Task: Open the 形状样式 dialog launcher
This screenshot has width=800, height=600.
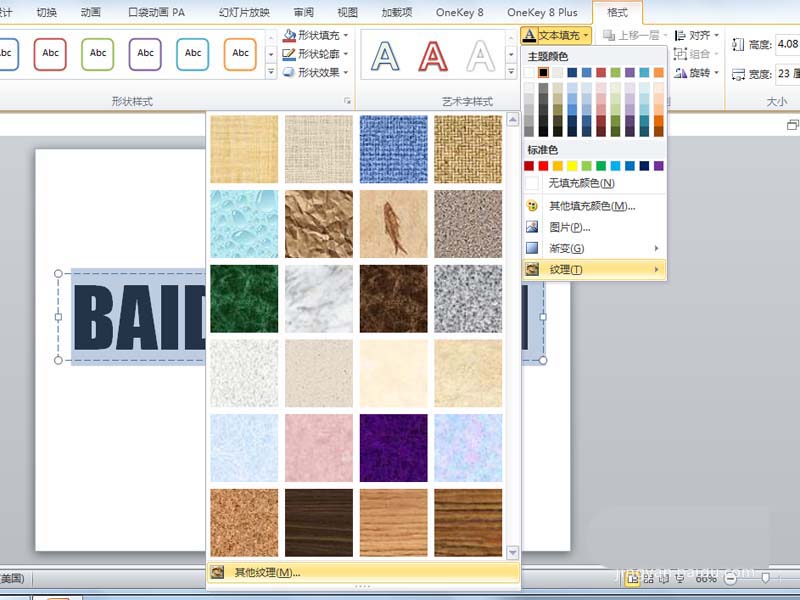Action: 347,101
